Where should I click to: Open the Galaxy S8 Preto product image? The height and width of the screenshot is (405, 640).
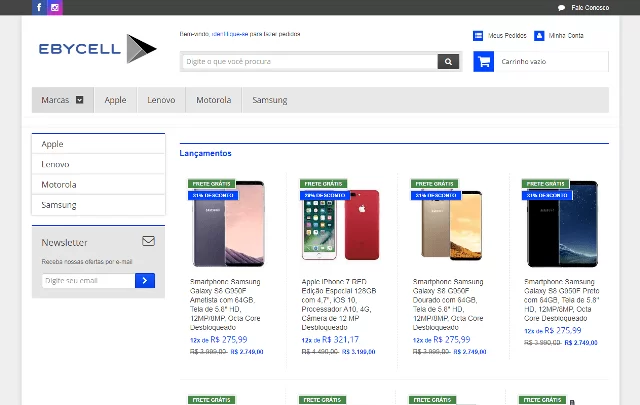coord(562,224)
